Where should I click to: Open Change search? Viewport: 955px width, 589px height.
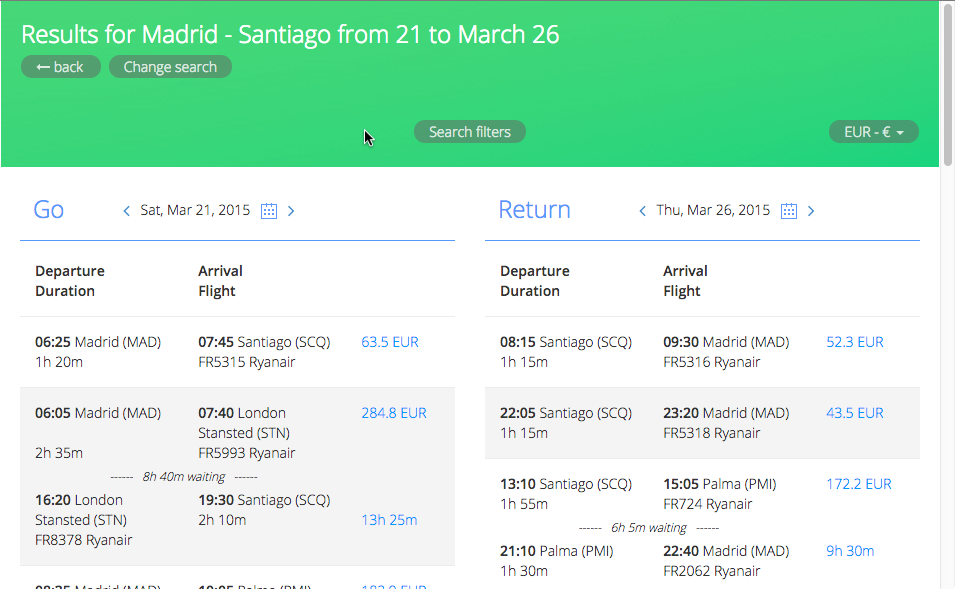pyautogui.click(x=171, y=67)
